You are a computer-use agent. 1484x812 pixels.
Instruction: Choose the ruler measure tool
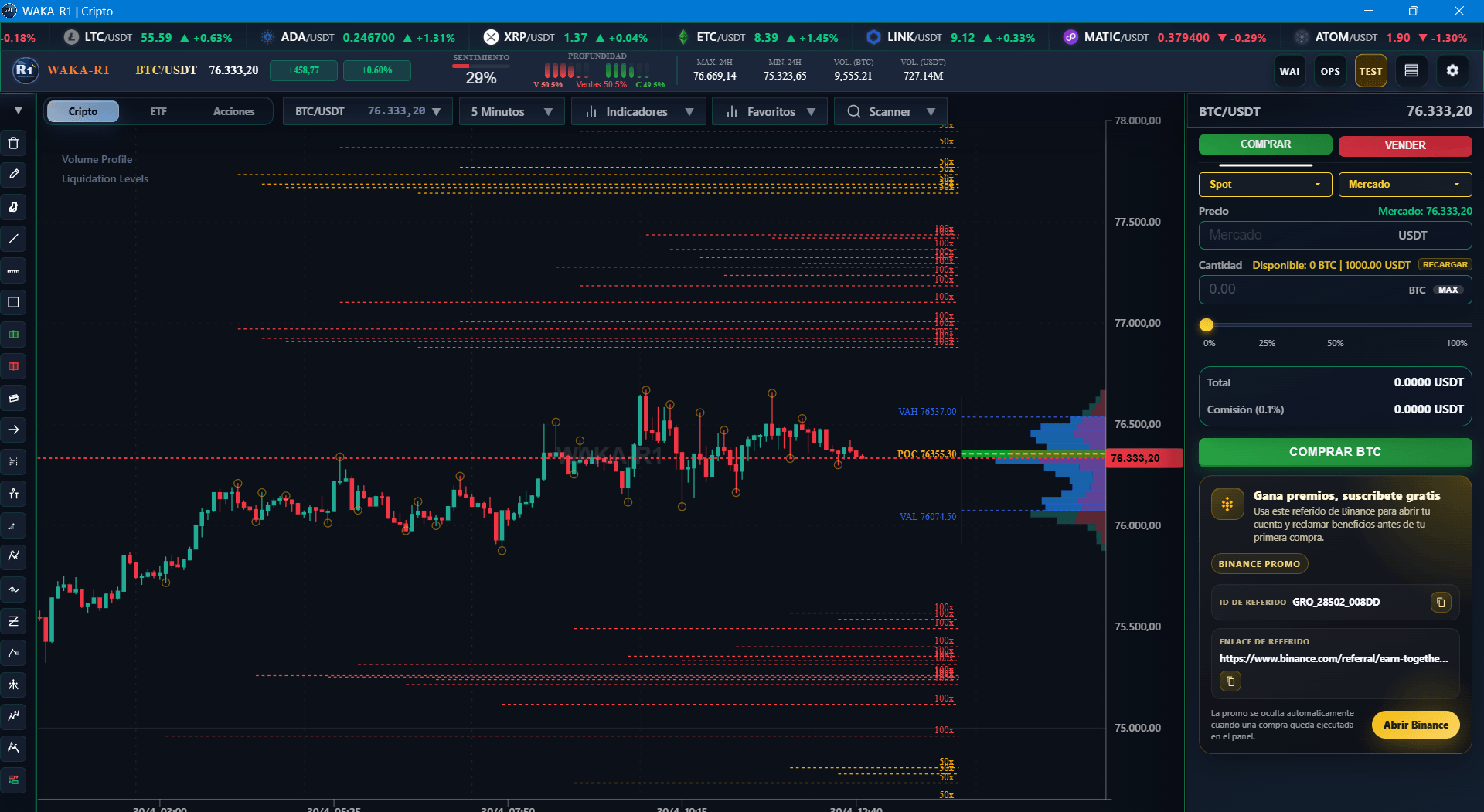coord(13,270)
